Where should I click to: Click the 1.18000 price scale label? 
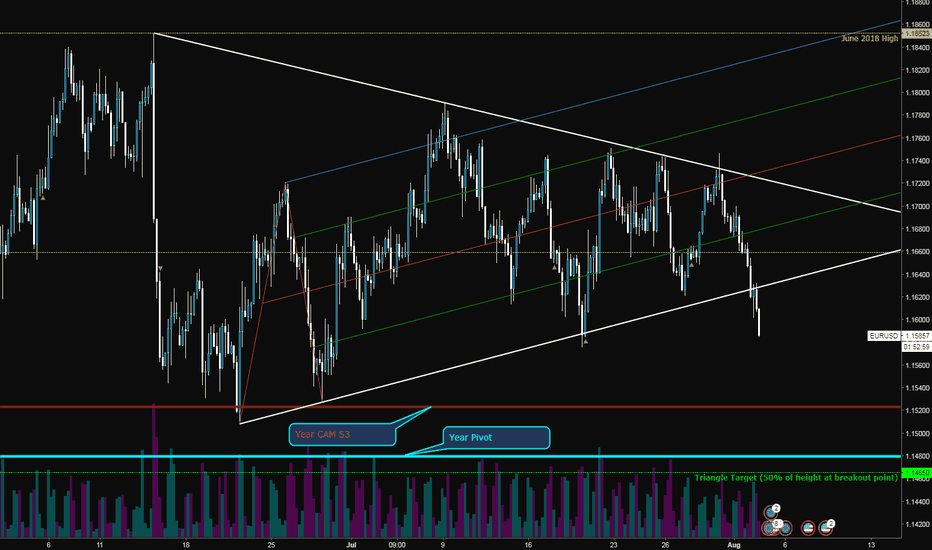point(918,93)
